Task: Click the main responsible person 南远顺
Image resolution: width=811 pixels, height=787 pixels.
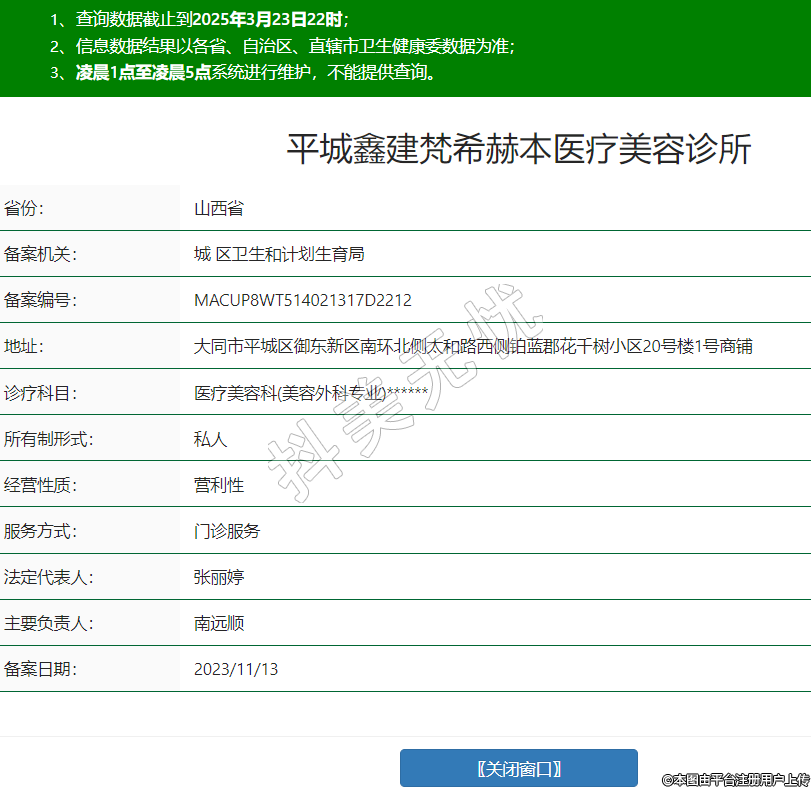Action: (219, 623)
